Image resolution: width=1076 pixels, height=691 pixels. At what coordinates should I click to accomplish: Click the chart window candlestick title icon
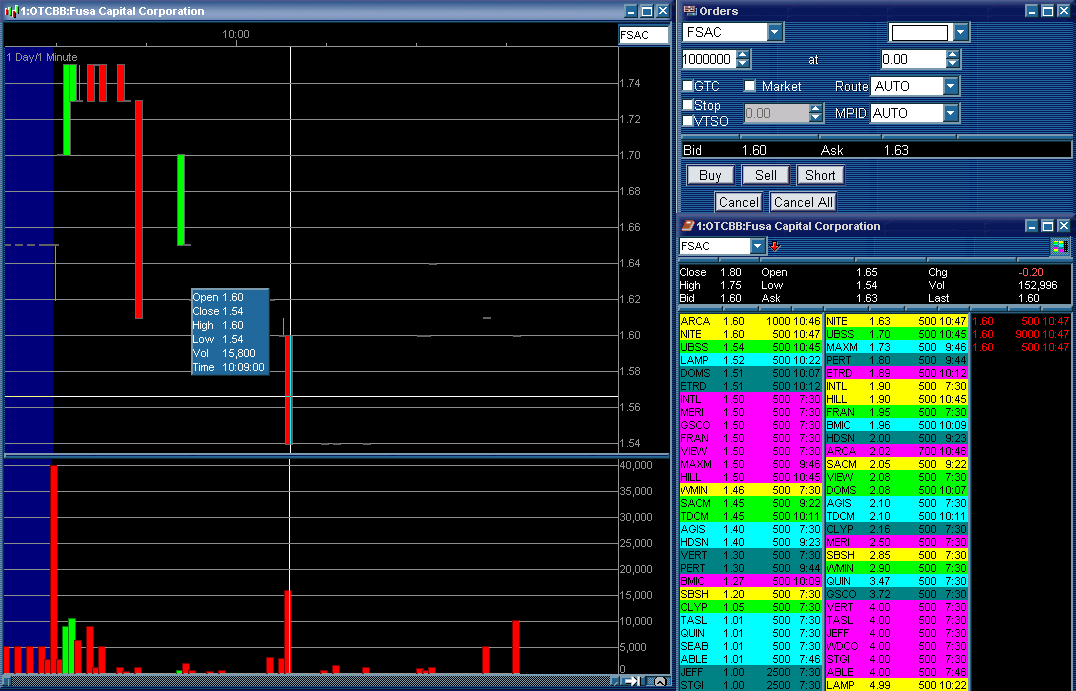pyautogui.click(x=12, y=11)
